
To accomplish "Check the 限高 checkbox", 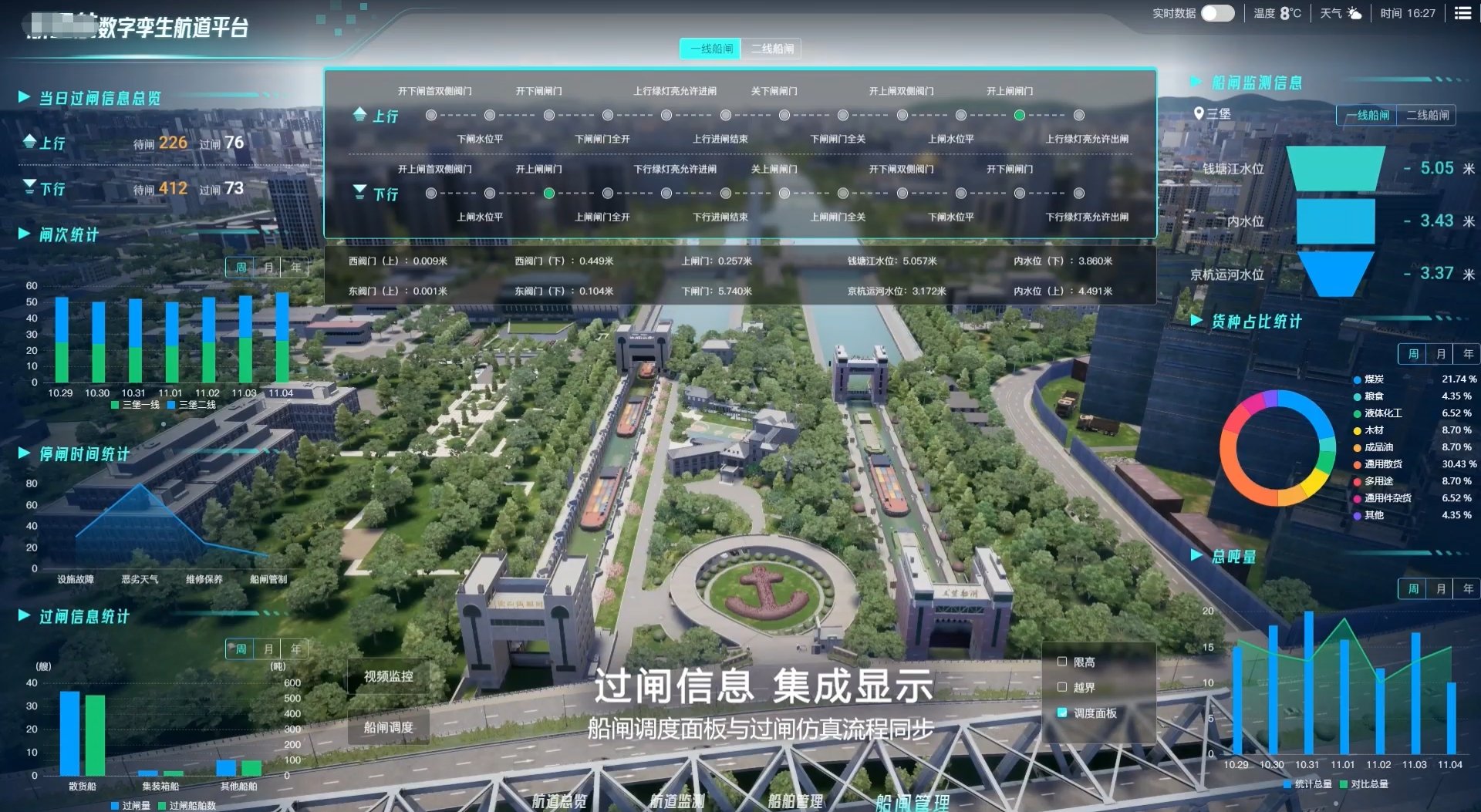I will [1062, 662].
